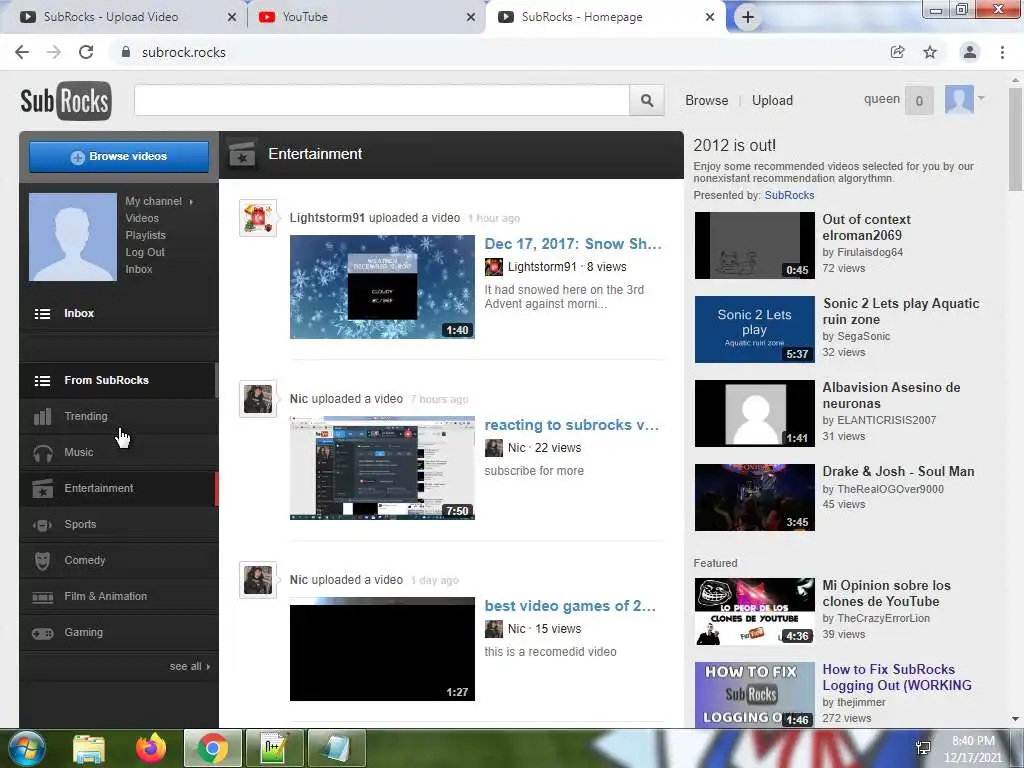Click the Inbox list icon in sidebar

[x=42, y=313]
